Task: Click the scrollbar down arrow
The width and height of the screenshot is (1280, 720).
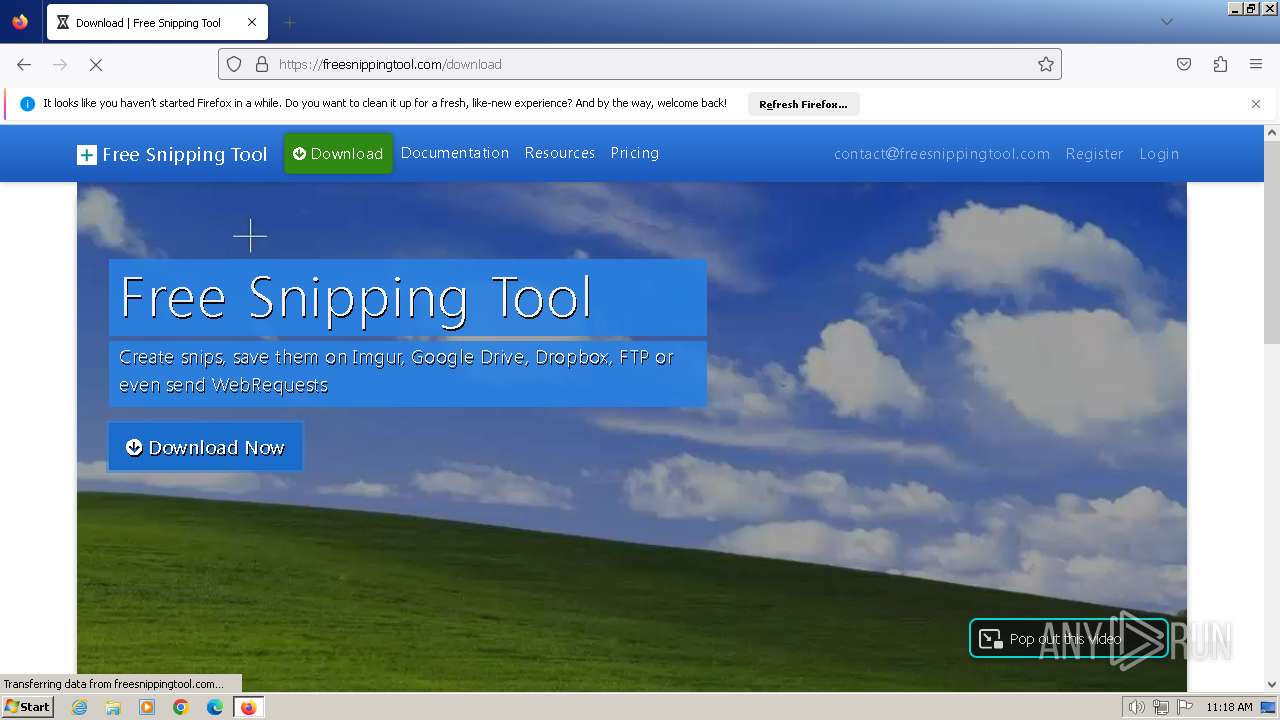Action: click(x=1272, y=685)
